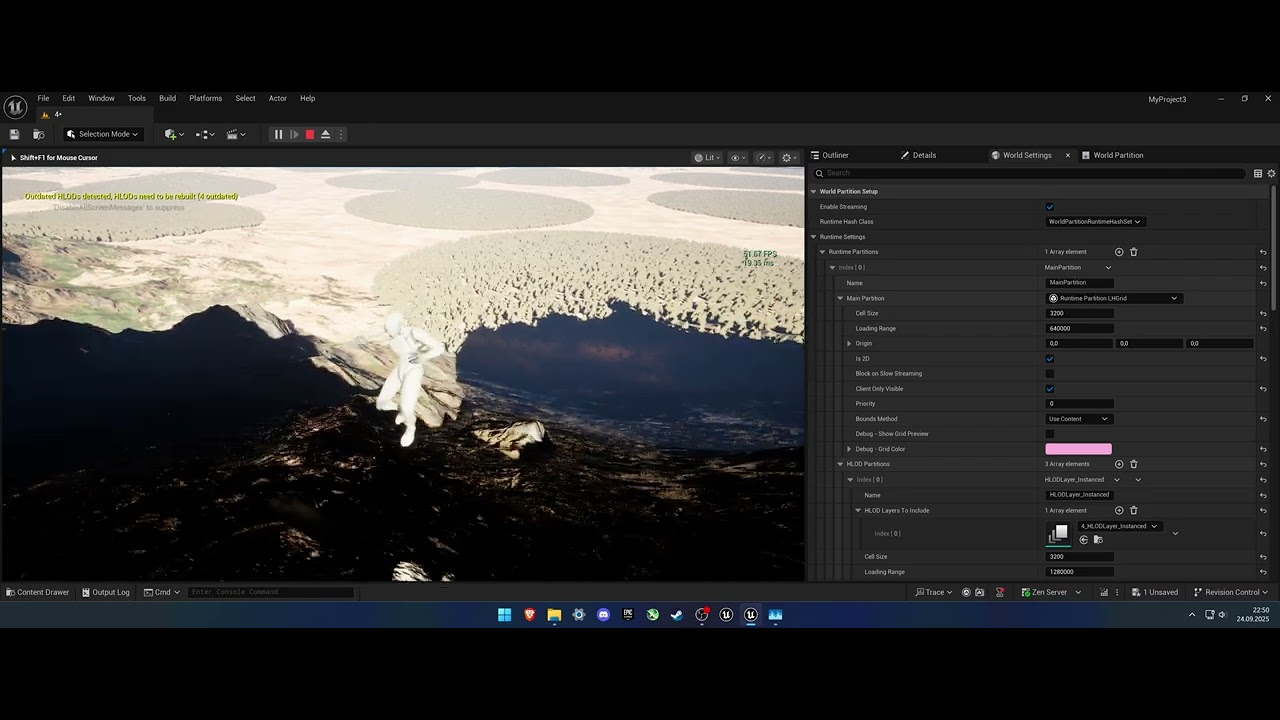
Task: Click the pink Debug Grid Color swatch
Action: click(x=1078, y=449)
